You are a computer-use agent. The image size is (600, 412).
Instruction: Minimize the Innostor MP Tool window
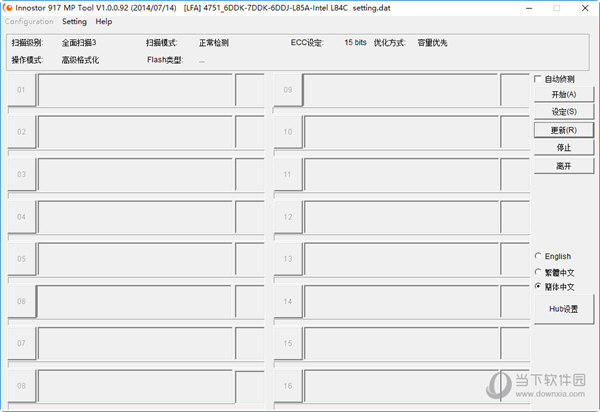click(529, 8)
